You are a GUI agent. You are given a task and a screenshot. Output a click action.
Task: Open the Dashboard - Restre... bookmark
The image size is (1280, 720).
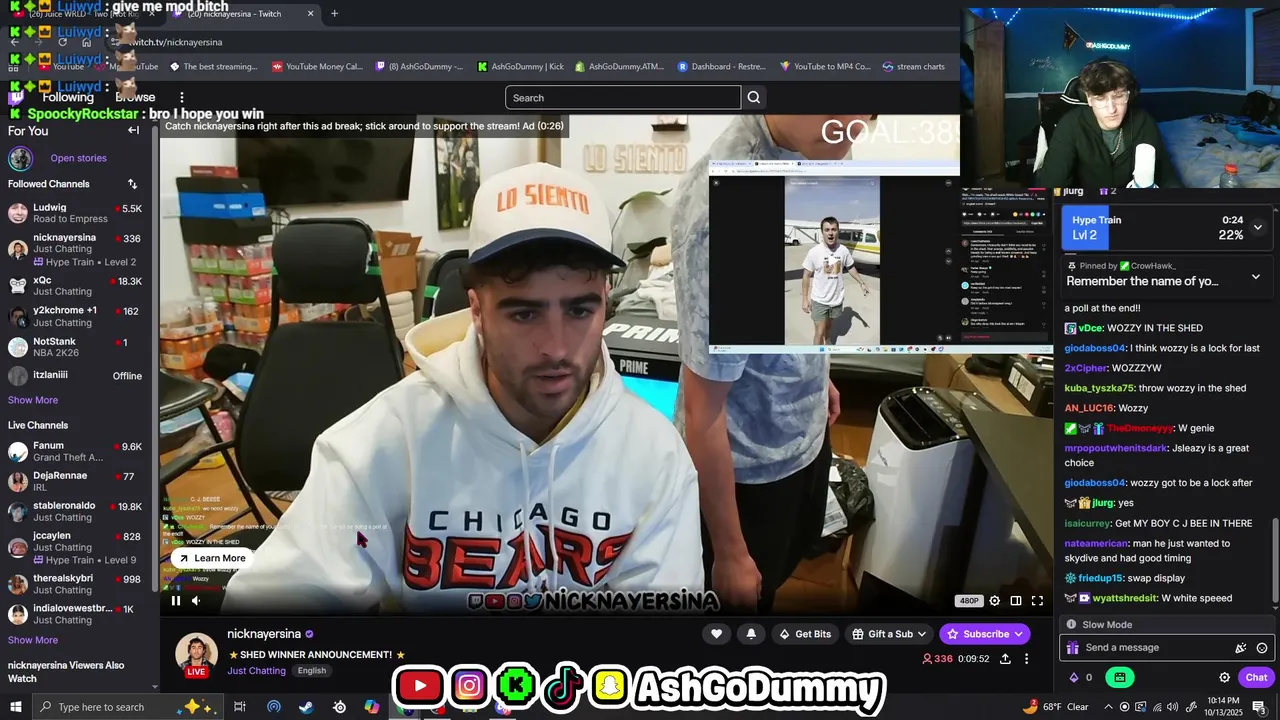[721, 67]
